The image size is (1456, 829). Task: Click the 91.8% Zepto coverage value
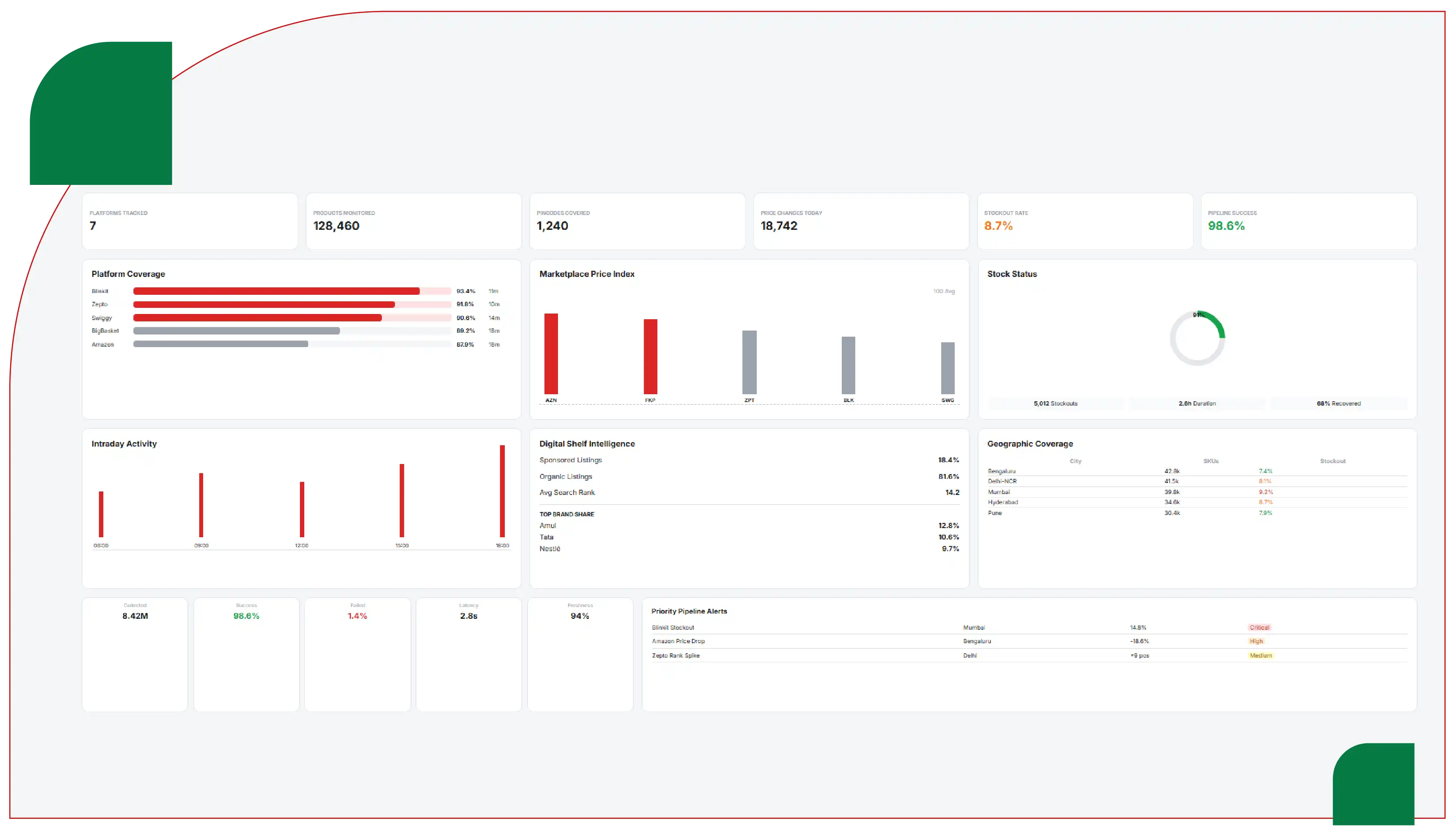click(465, 304)
